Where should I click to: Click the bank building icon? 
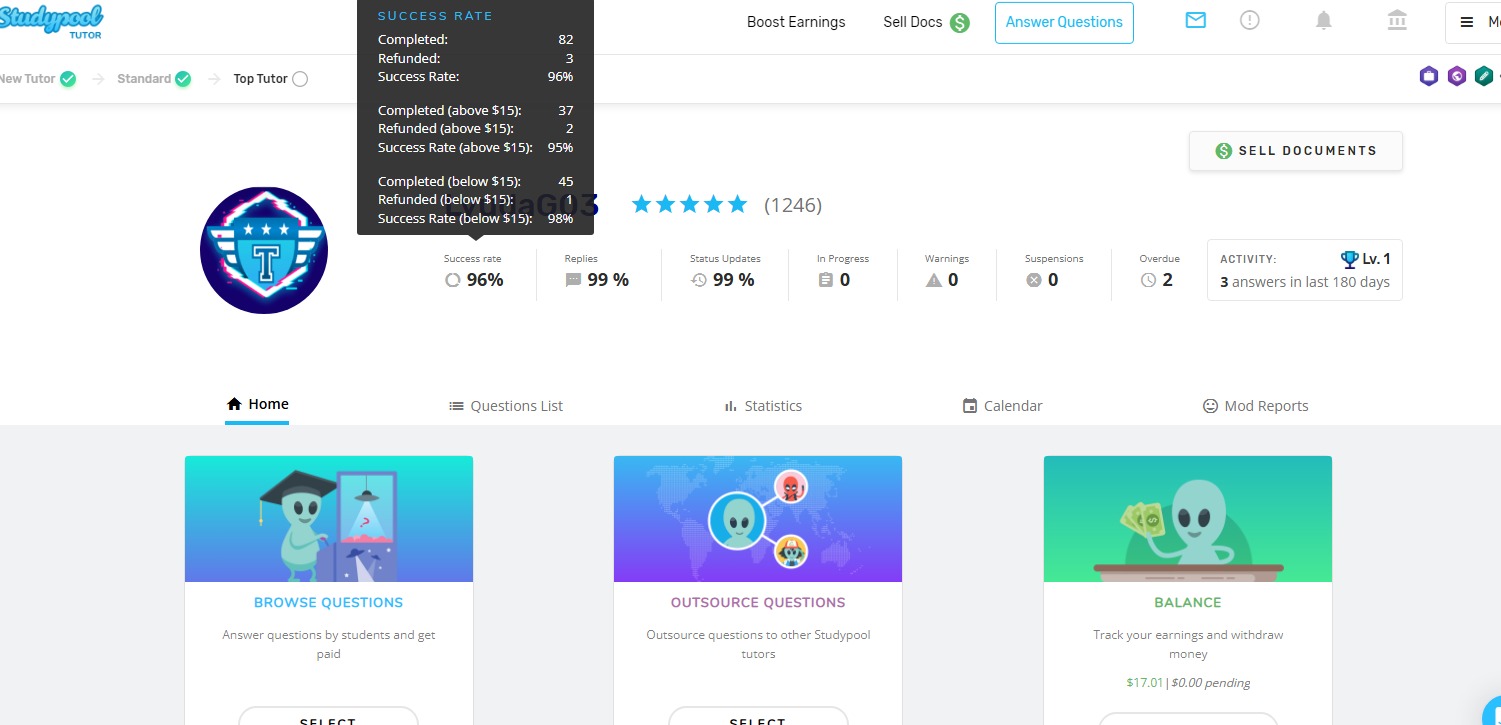click(1397, 20)
